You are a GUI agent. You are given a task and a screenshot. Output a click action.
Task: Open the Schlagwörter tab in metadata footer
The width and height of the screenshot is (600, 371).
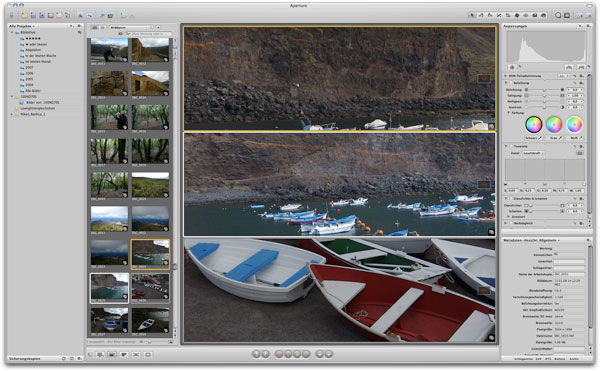click(x=523, y=359)
